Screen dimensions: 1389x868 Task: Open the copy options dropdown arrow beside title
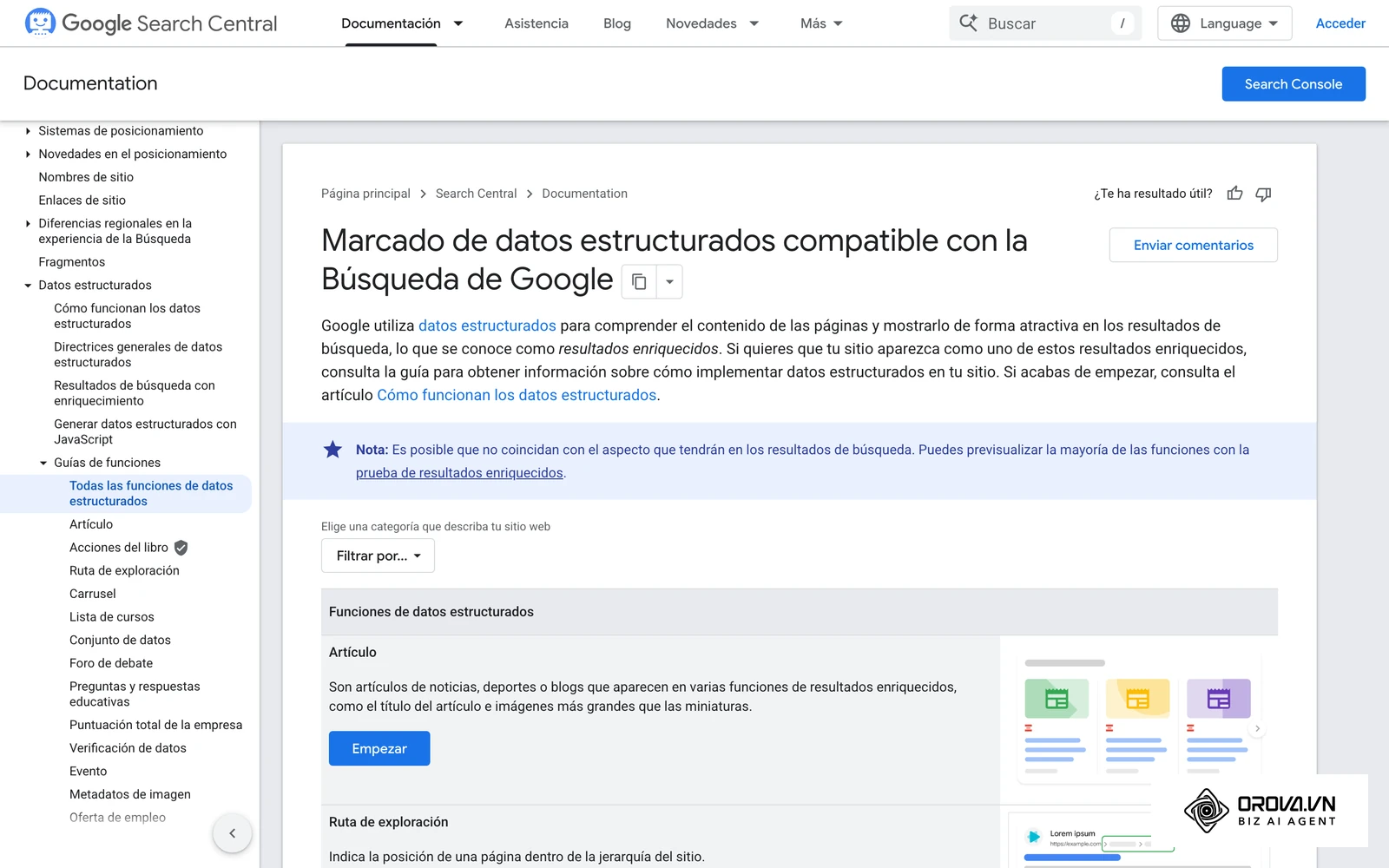(669, 281)
